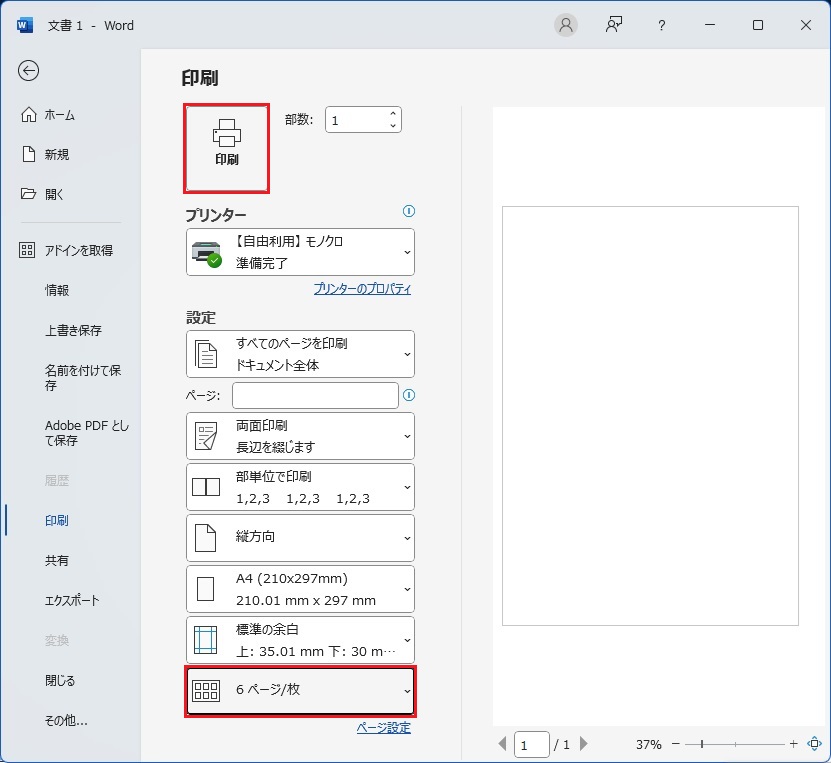831x763 pixels.
Task: Select ホーム in the sidebar
Action: (x=59, y=115)
